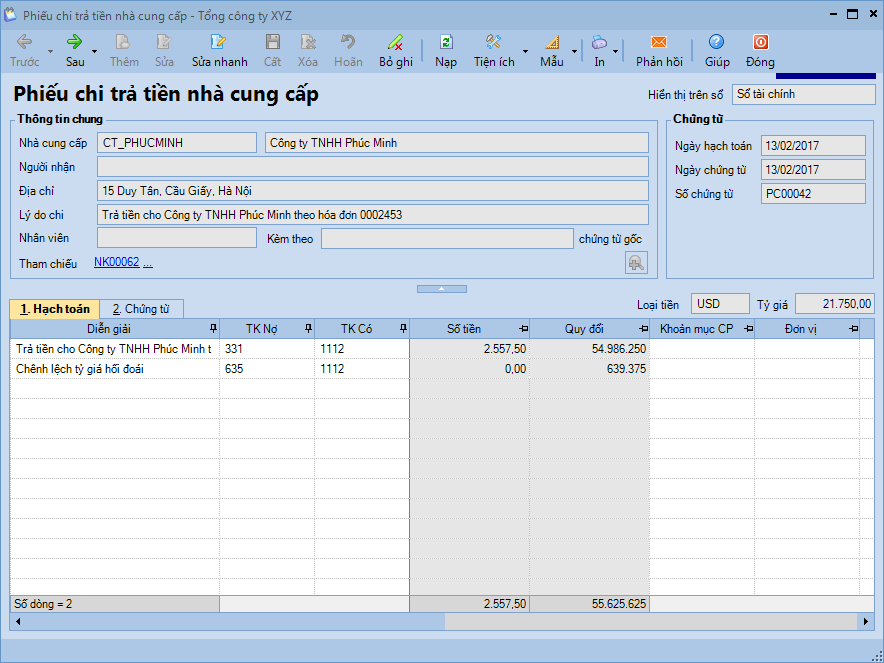Open Tiện ích utilities
The height and width of the screenshot is (663, 884).
pyautogui.click(x=494, y=51)
